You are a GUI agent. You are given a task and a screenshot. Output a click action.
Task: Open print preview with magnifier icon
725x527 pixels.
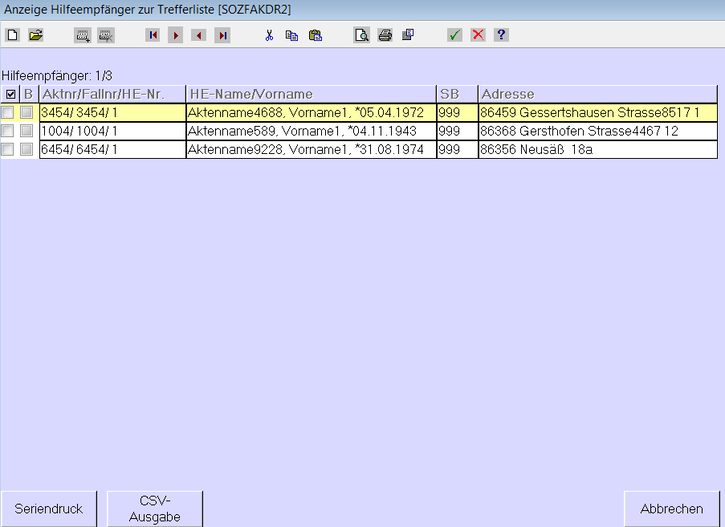tap(361, 35)
